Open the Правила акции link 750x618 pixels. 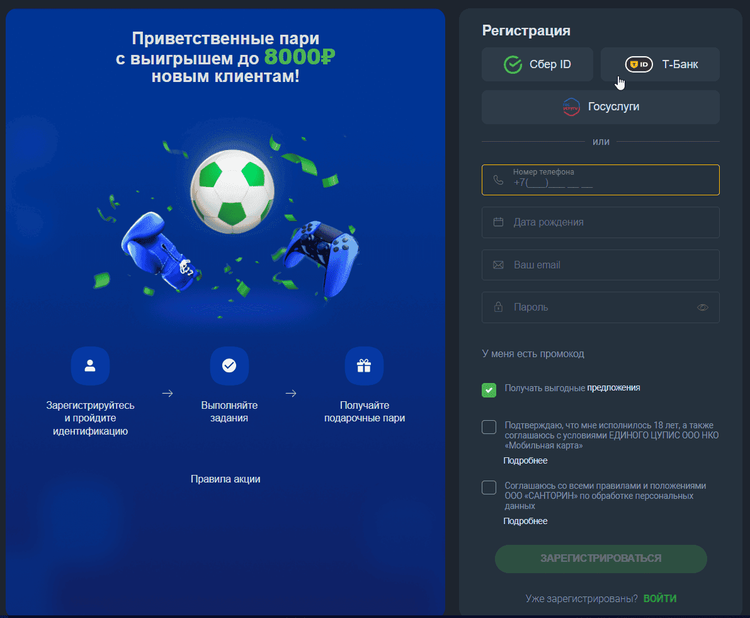[225, 479]
